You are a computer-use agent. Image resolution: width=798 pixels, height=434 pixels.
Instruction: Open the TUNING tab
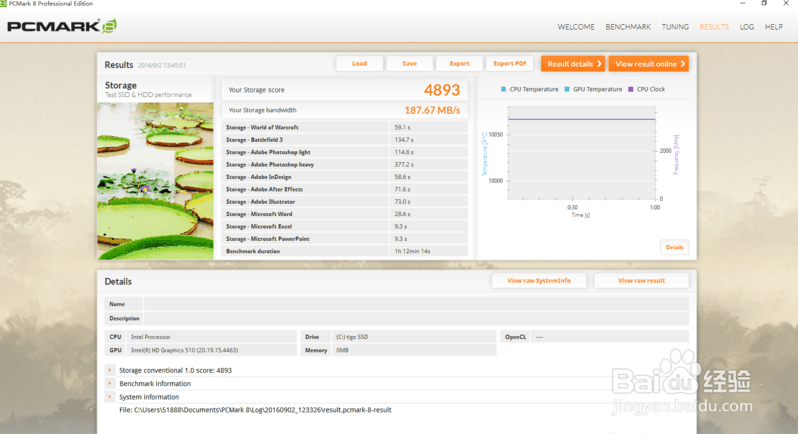coord(675,27)
